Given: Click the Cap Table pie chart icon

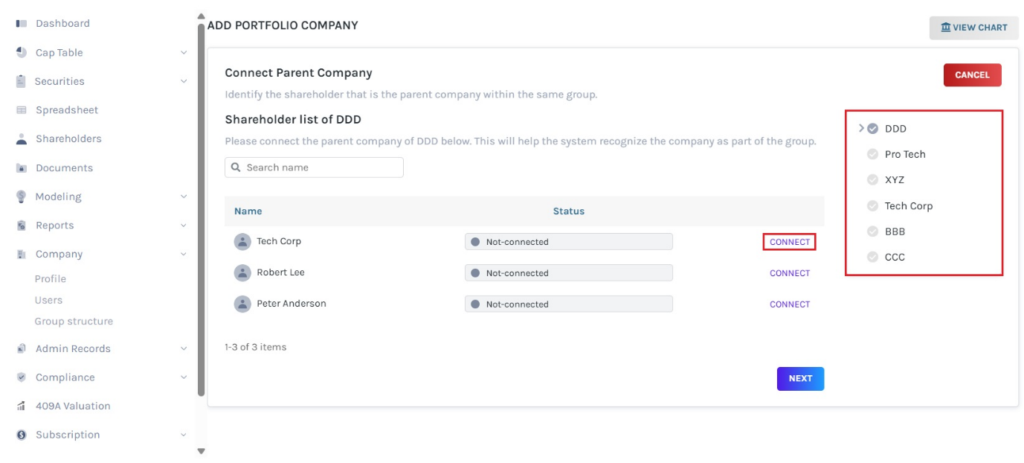Looking at the screenshot, I should pyautogui.click(x=21, y=53).
